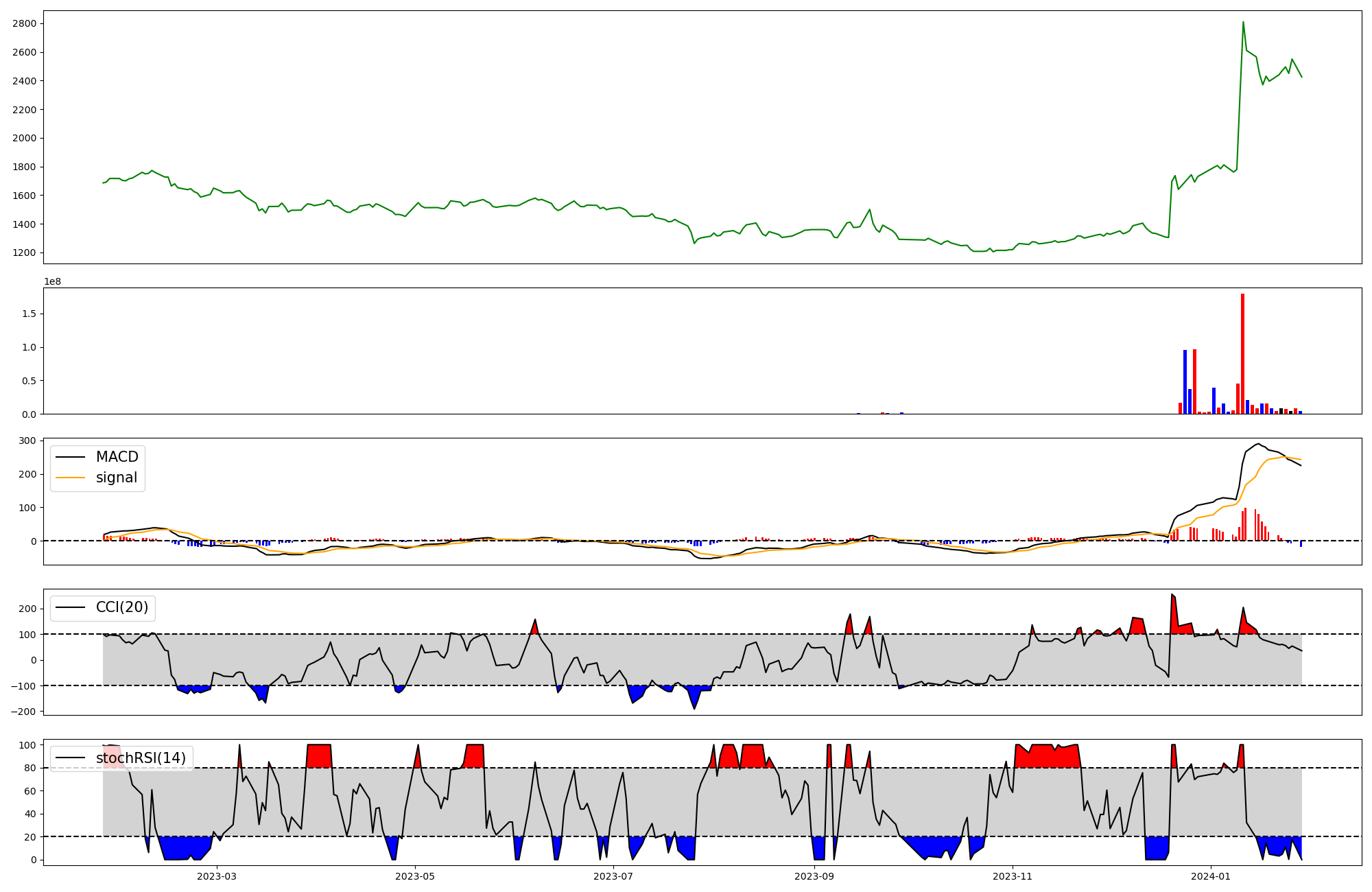1372x892 pixels.
Task: Click the price peak near 2800
Action: click(1243, 23)
